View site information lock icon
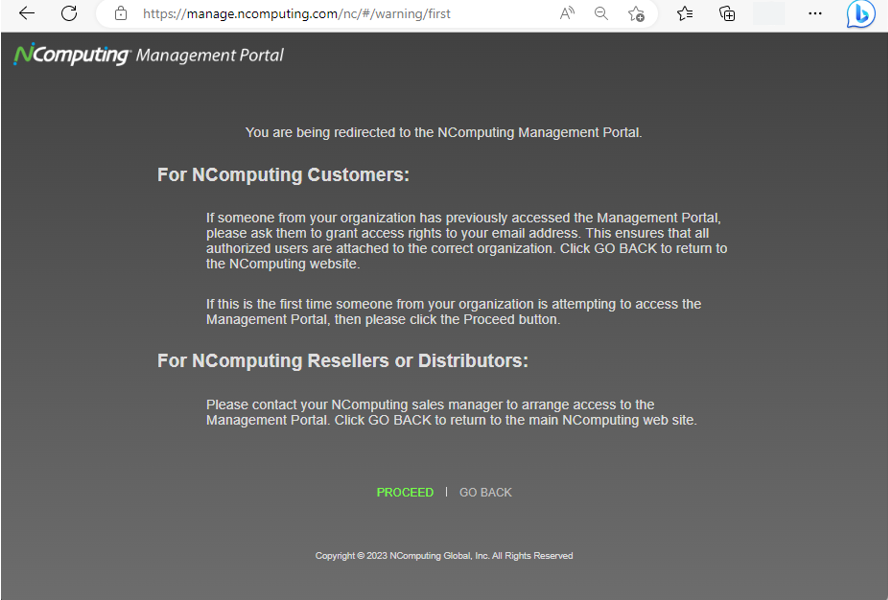Viewport: 888px width, 600px height. point(121,13)
